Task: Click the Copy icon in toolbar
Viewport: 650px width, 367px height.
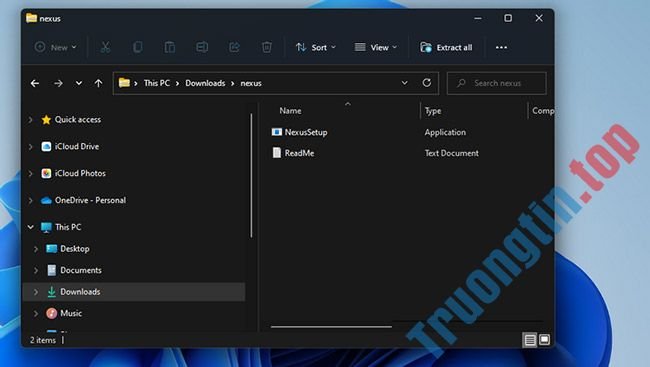Action: [138, 47]
